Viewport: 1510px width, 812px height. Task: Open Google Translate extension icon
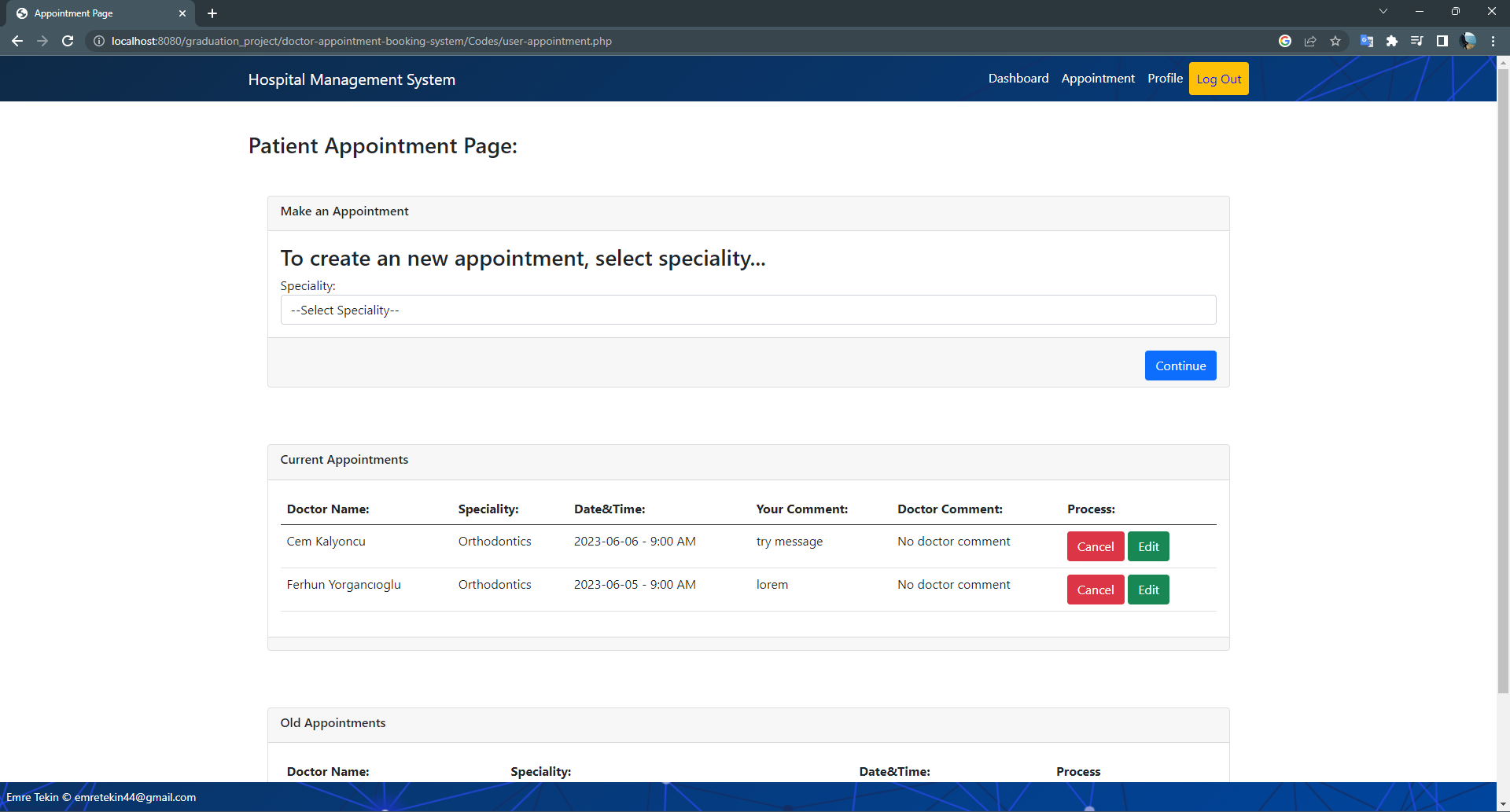tap(1367, 41)
